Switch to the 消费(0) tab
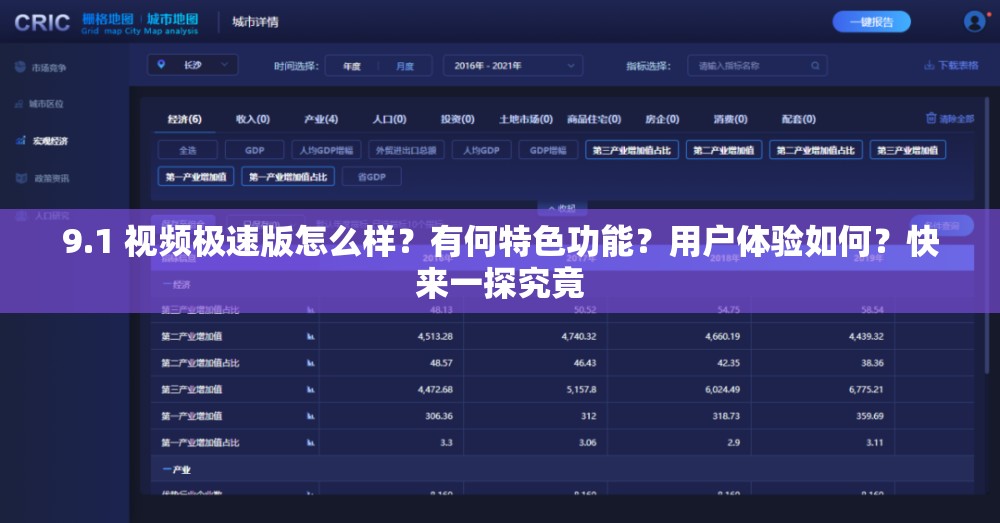The image size is (1000, 523). point(731,119)
